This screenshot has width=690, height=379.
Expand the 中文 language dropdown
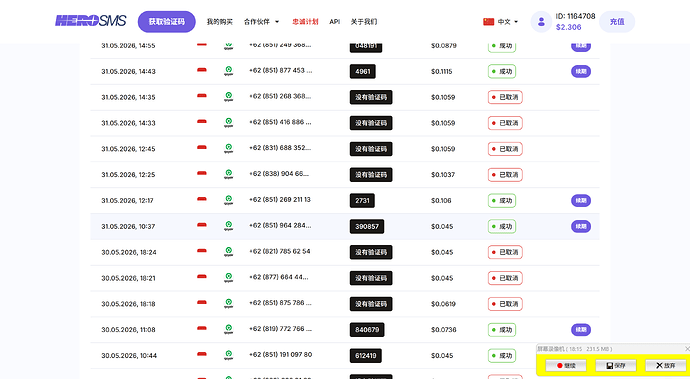(516, 22)
